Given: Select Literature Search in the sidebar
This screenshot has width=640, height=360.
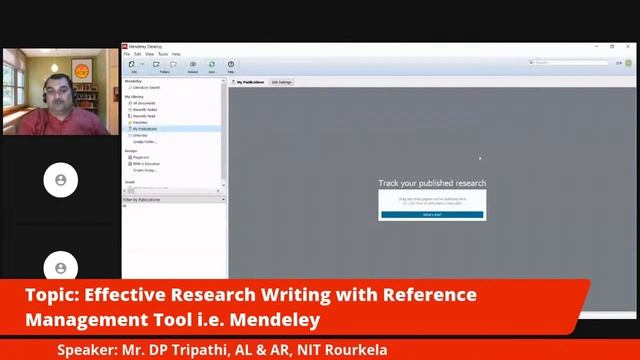Looking at the screenshot, I should click(x=147, y=87).
